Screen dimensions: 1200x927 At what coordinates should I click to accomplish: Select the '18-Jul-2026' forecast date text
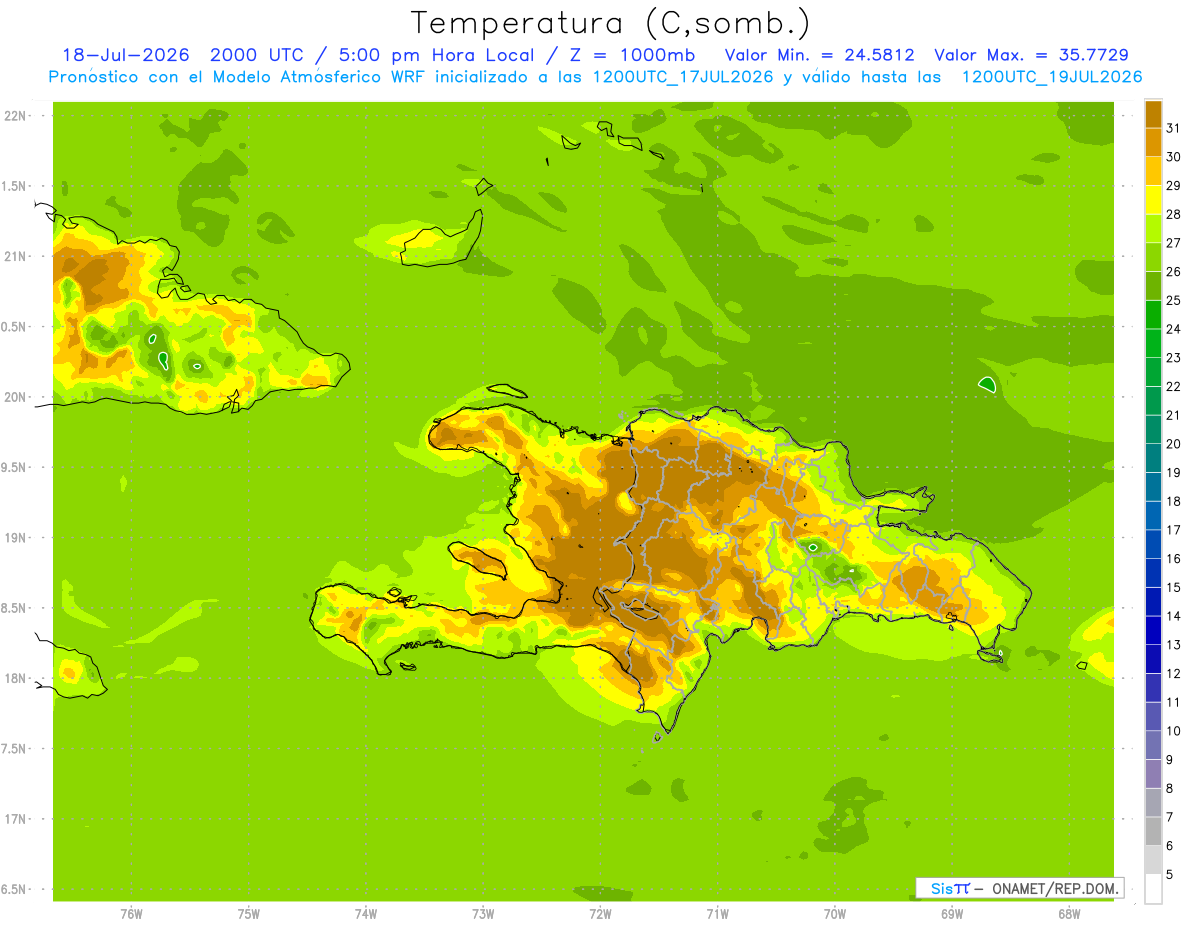pos(126,55)
